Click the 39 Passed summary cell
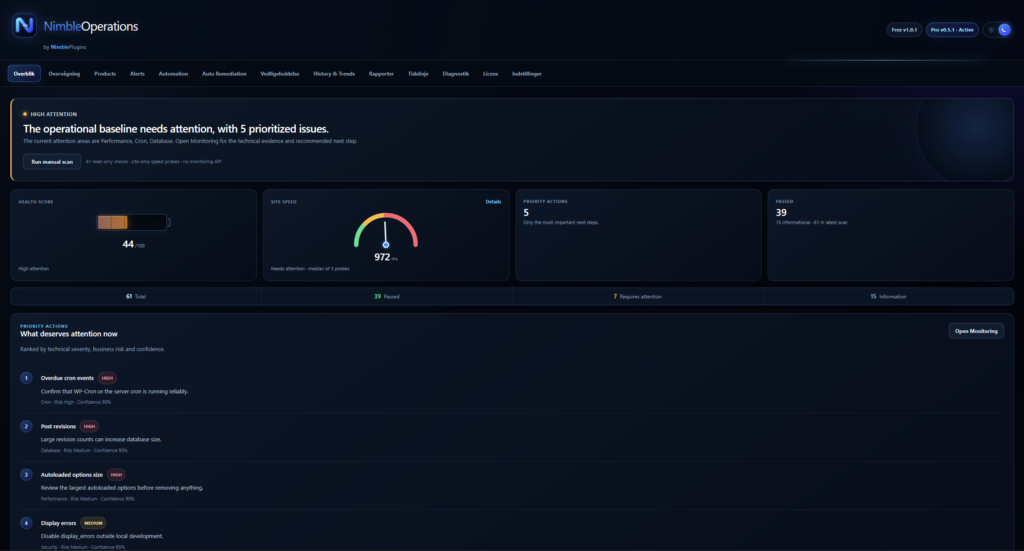1024x551 pixels. [387, 296]
